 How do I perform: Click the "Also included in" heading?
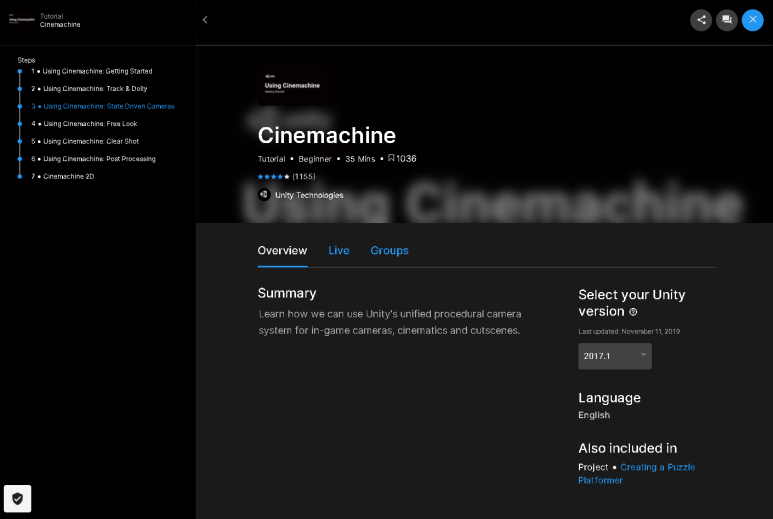point(628,448)
